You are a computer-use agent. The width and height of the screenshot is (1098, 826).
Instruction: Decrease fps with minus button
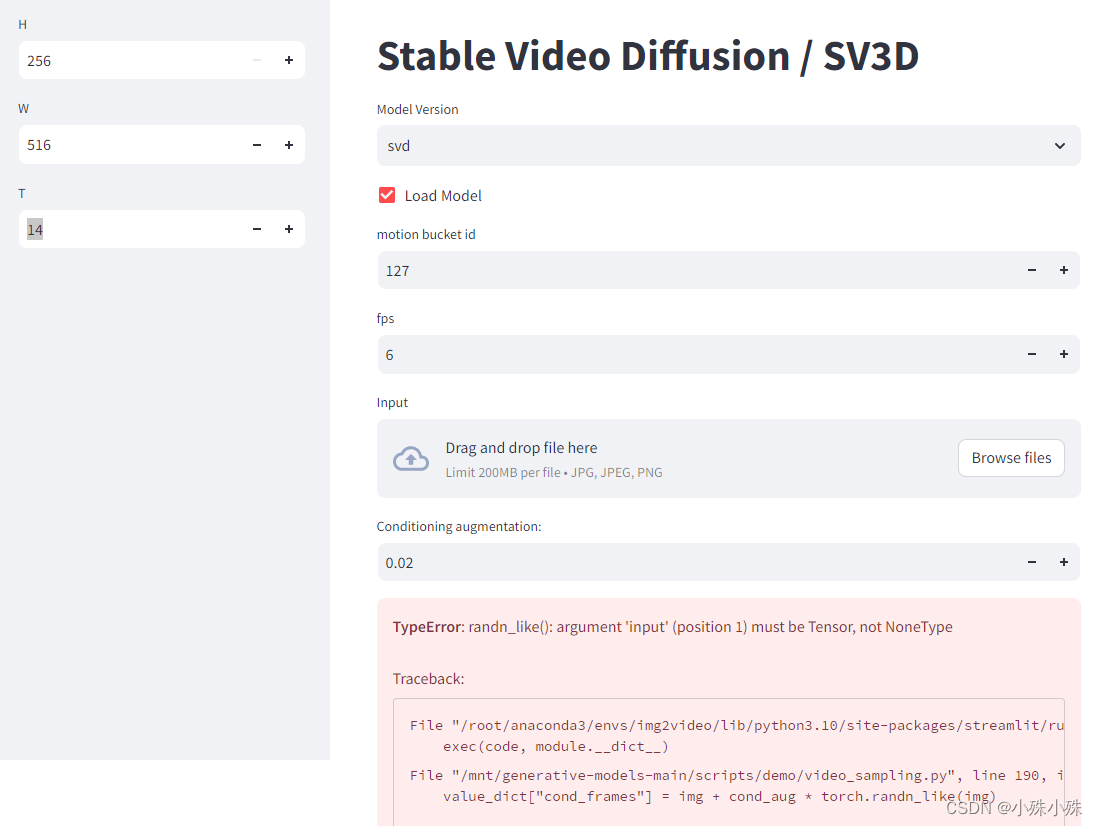(x=1031, y=354)
